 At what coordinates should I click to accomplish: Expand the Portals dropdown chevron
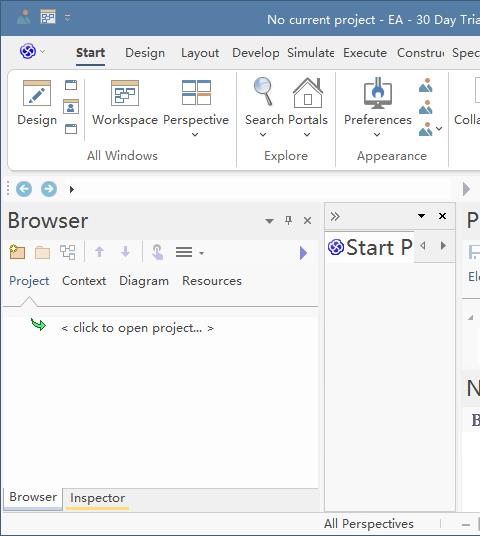(x=307, y=134)
